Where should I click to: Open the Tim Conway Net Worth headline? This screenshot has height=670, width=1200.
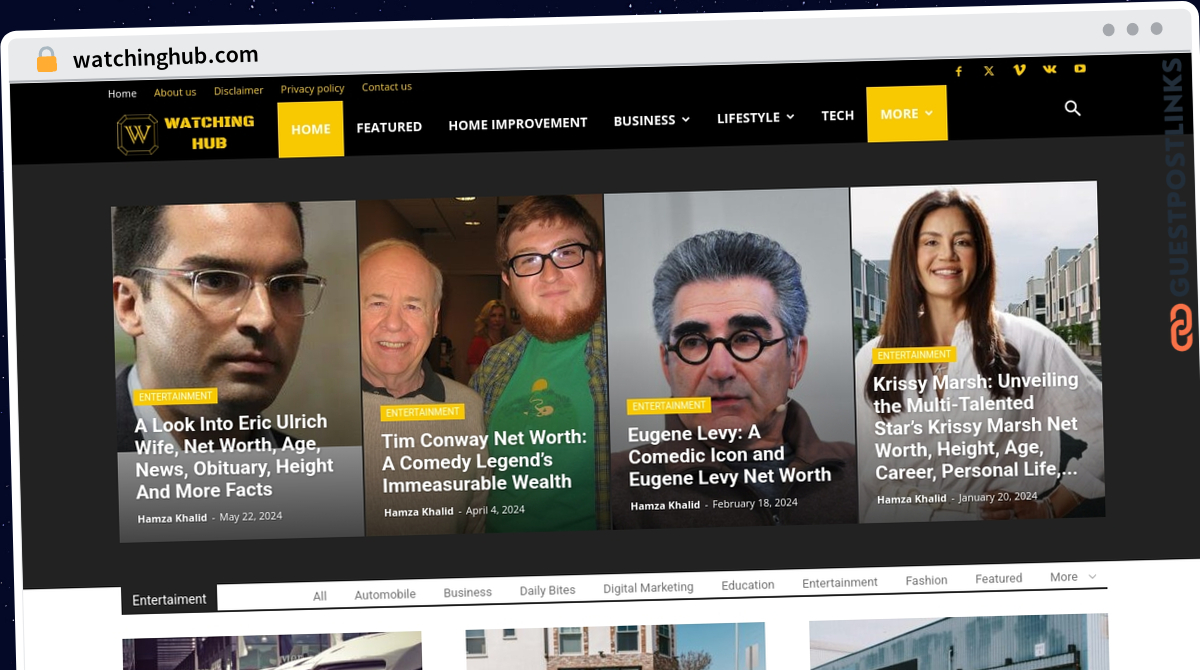coord(485,461)
